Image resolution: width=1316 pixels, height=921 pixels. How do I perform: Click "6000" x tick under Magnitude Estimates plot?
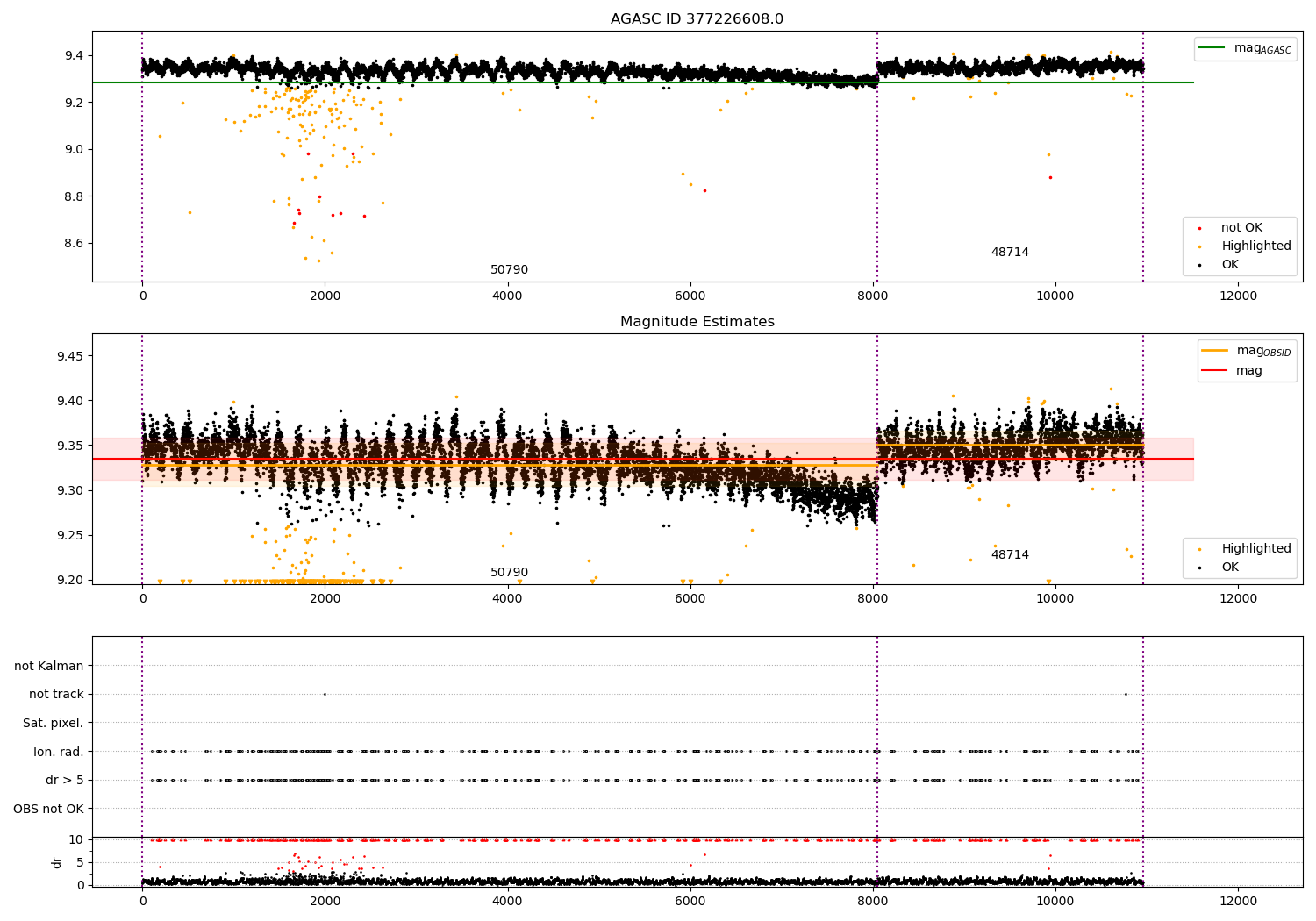coord(690,599)
